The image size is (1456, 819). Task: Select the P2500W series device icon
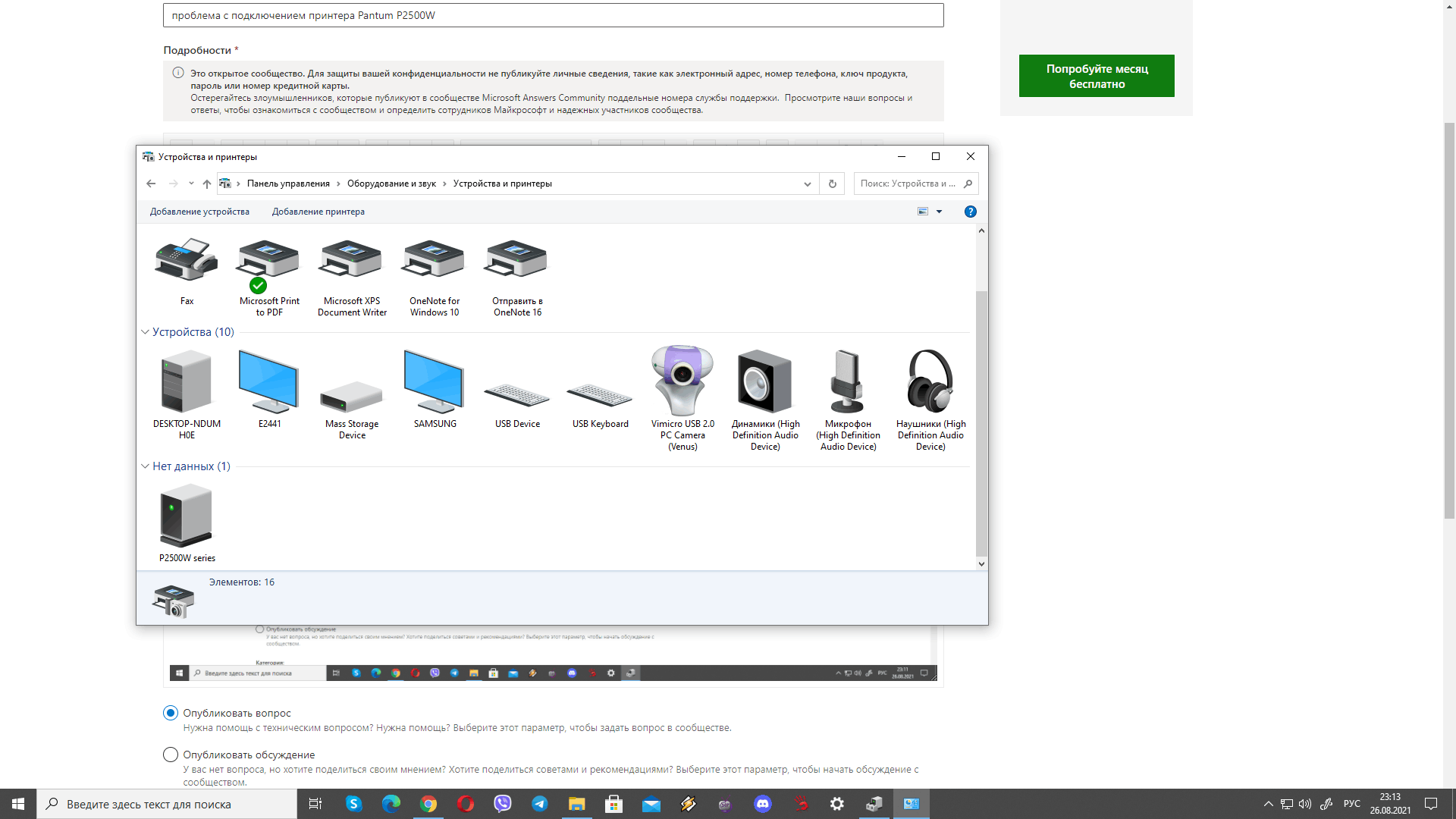(186, 515)
